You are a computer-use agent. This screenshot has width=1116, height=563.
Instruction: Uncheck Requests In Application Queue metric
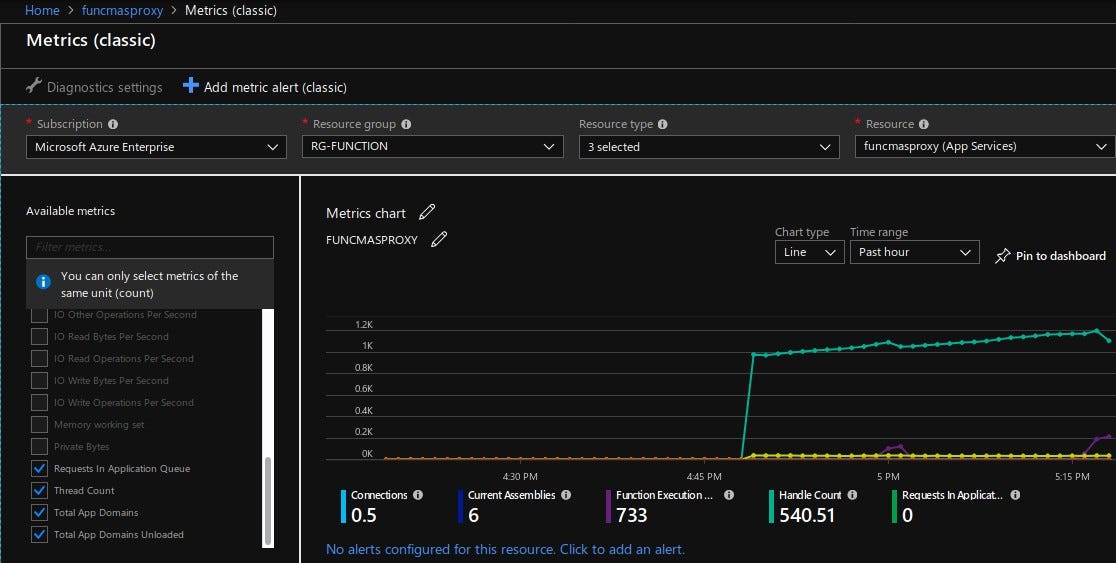(x=39, y=468)
